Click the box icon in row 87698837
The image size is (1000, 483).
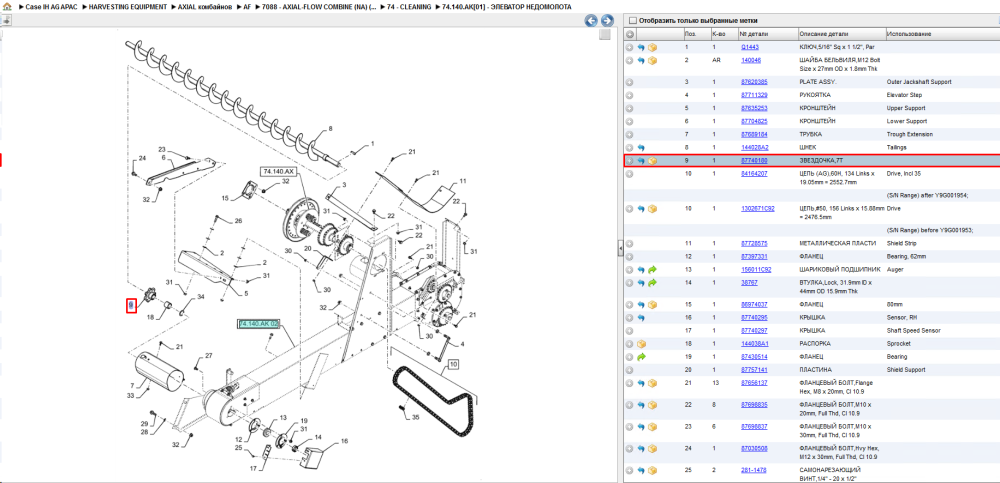pyautogui.click(x=652, y=427)
